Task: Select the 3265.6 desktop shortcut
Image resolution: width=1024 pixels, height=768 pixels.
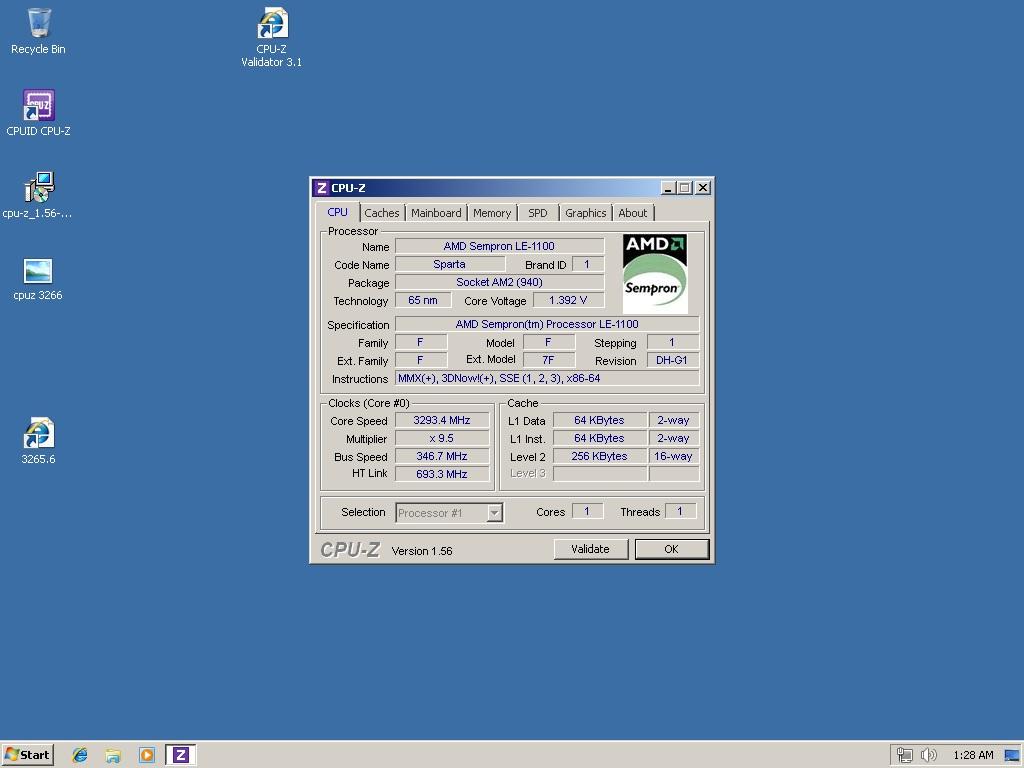Action: pos(39,441)
